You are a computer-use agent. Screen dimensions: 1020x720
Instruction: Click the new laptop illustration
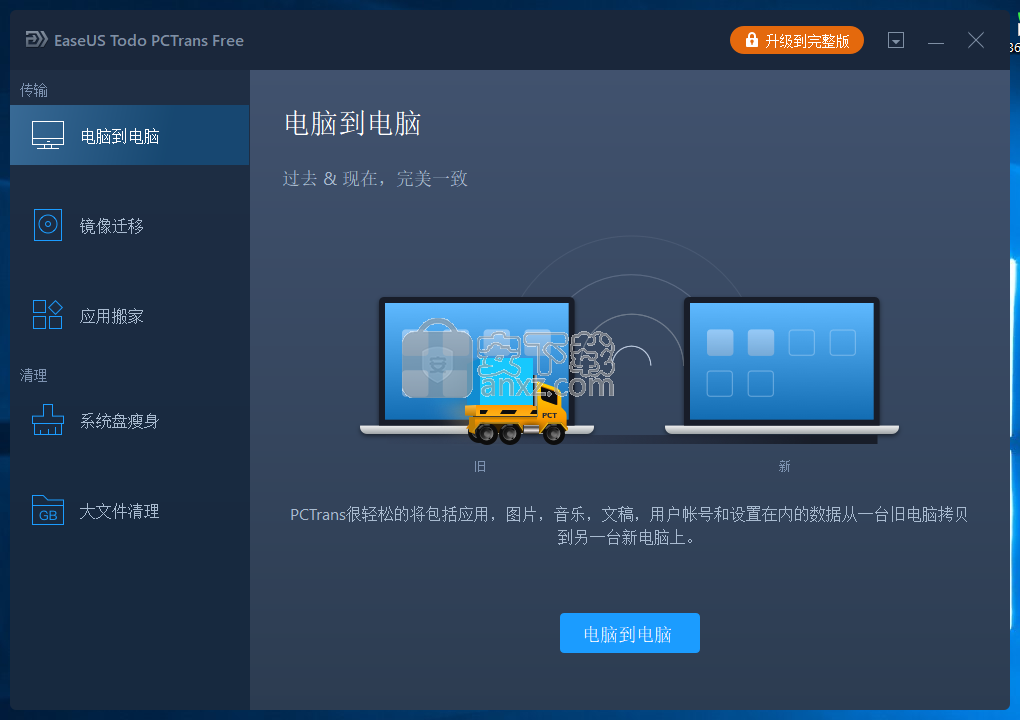(781, 367)
